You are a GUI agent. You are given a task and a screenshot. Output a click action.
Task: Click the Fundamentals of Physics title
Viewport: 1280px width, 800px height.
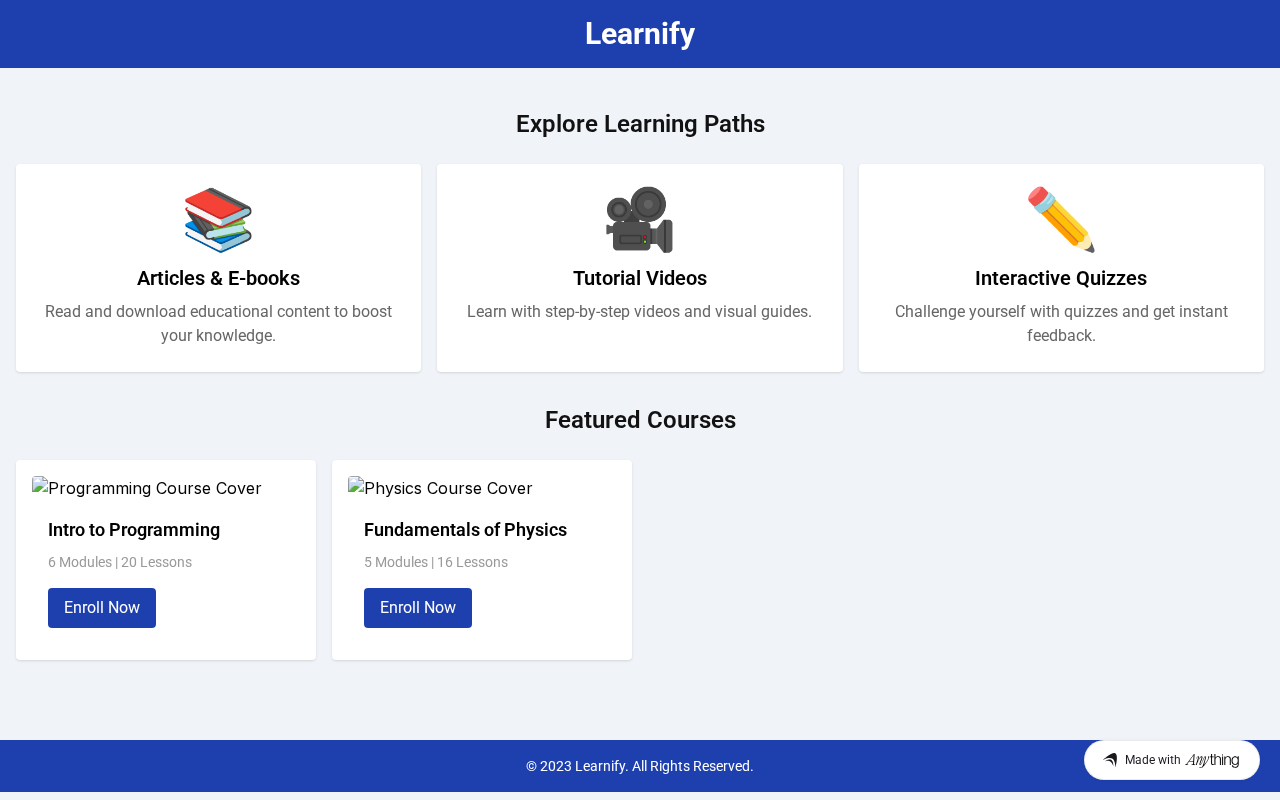tap(465, 530)
